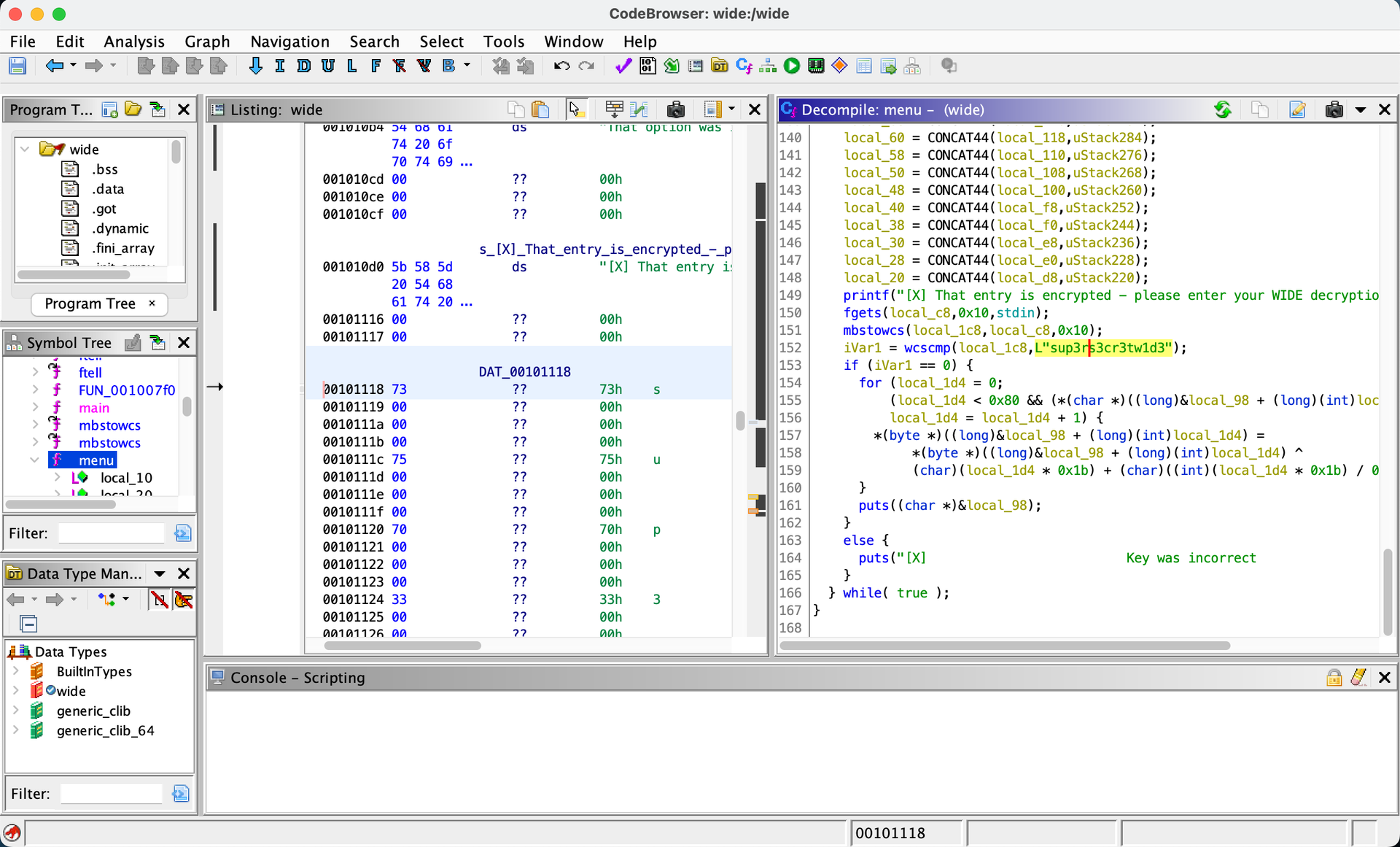Expand 'BuiltInTypes' in Data Types tree
This screenshot has height=847, width=1400.
pyautogui.click(x=16, y=671)
